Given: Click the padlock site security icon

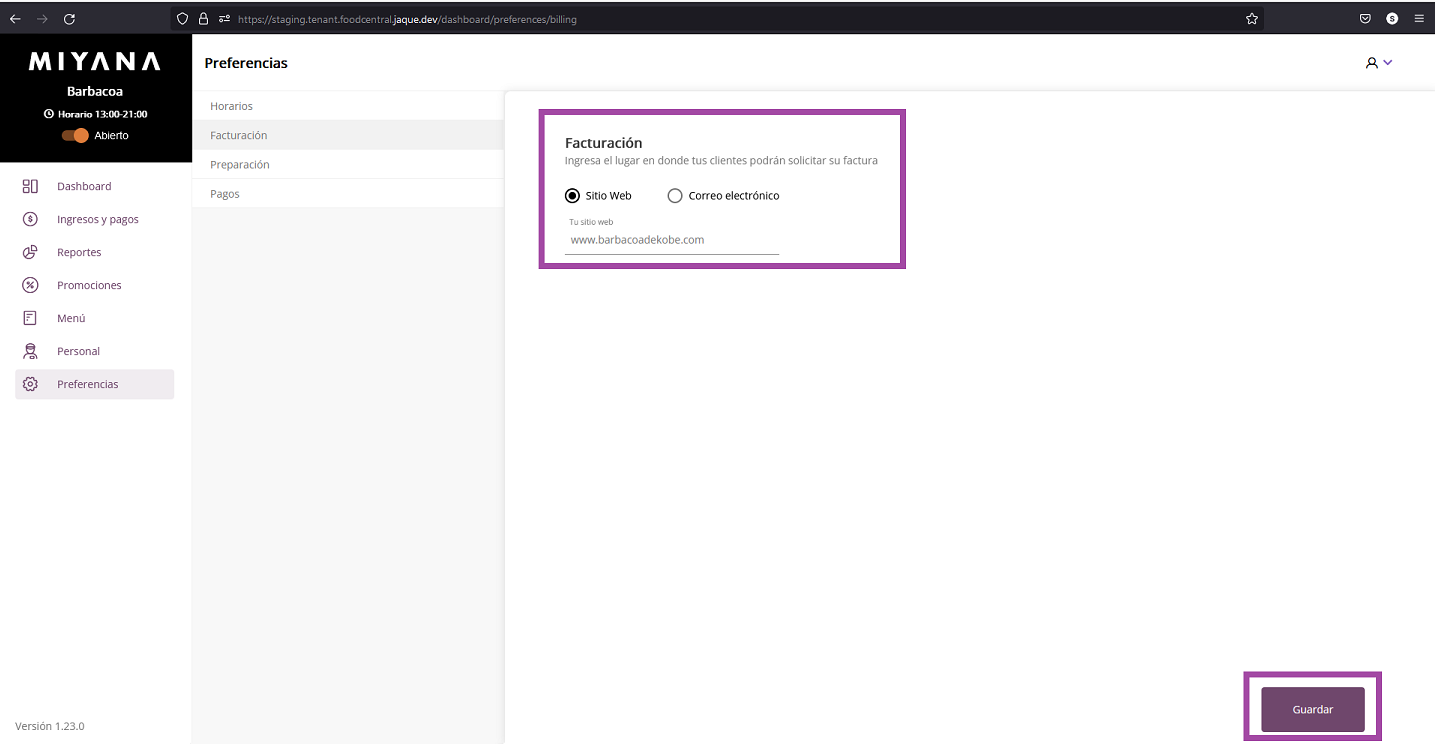Looking at the screenshot, I should click(203, 19).
